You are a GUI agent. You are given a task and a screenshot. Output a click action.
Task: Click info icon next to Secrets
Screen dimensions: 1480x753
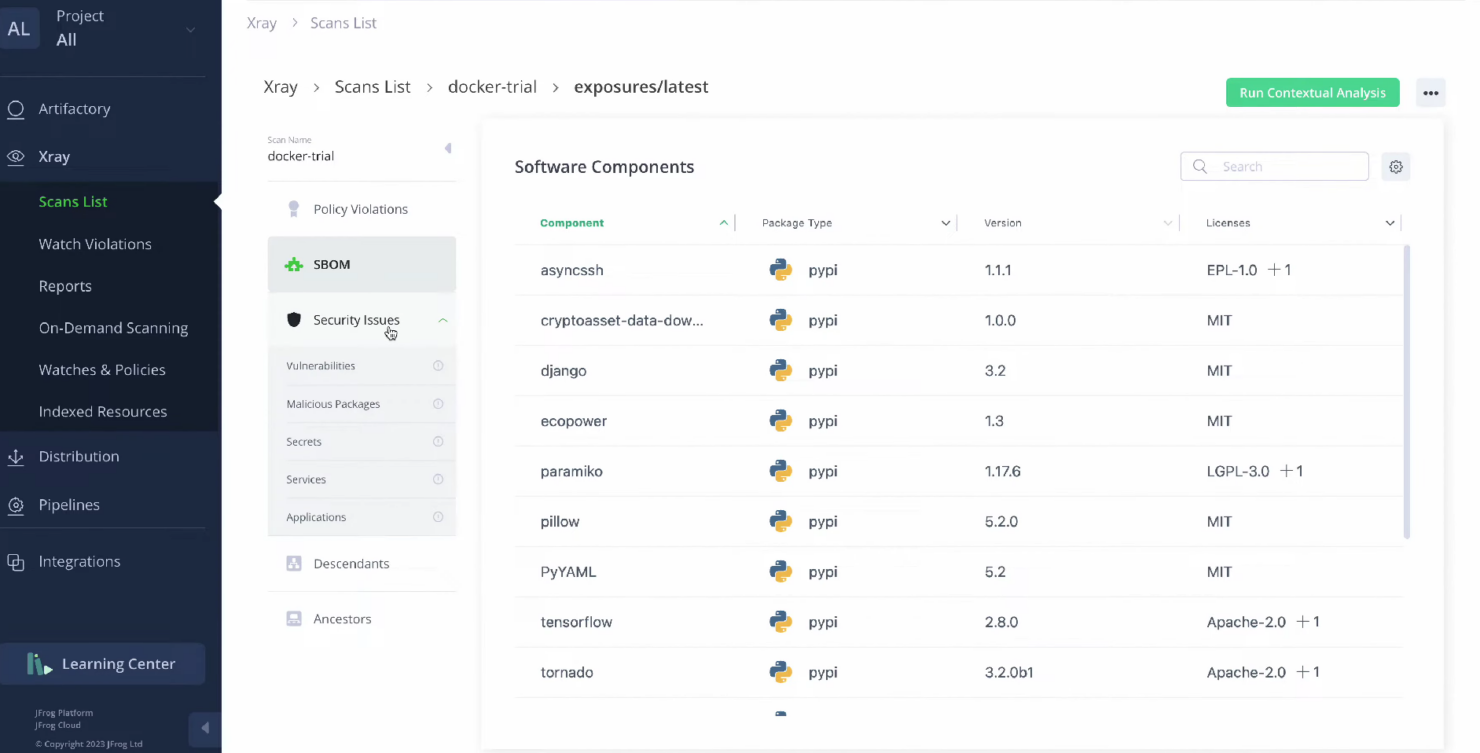tap(438, 442)
